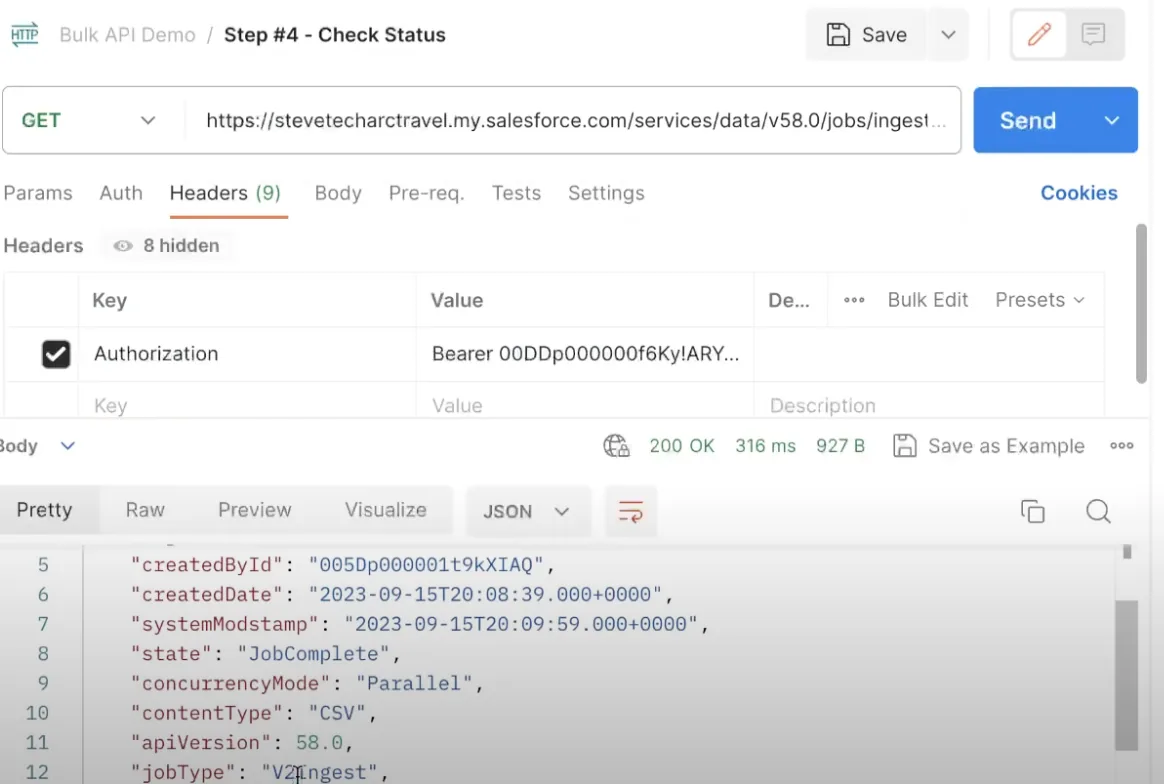Click the "Parallel" concurrencyMode value
Viewport: 1164px width, 784px height.
point(414,684)
